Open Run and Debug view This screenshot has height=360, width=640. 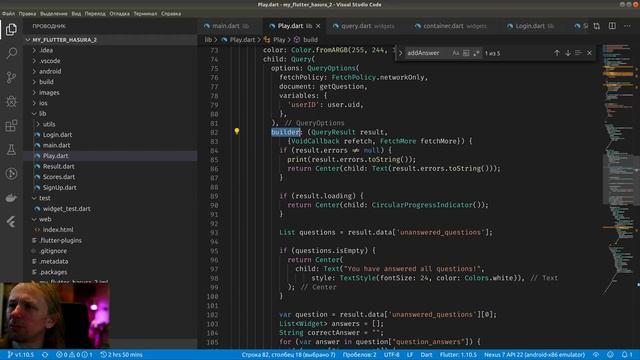(x=11, y=101)
